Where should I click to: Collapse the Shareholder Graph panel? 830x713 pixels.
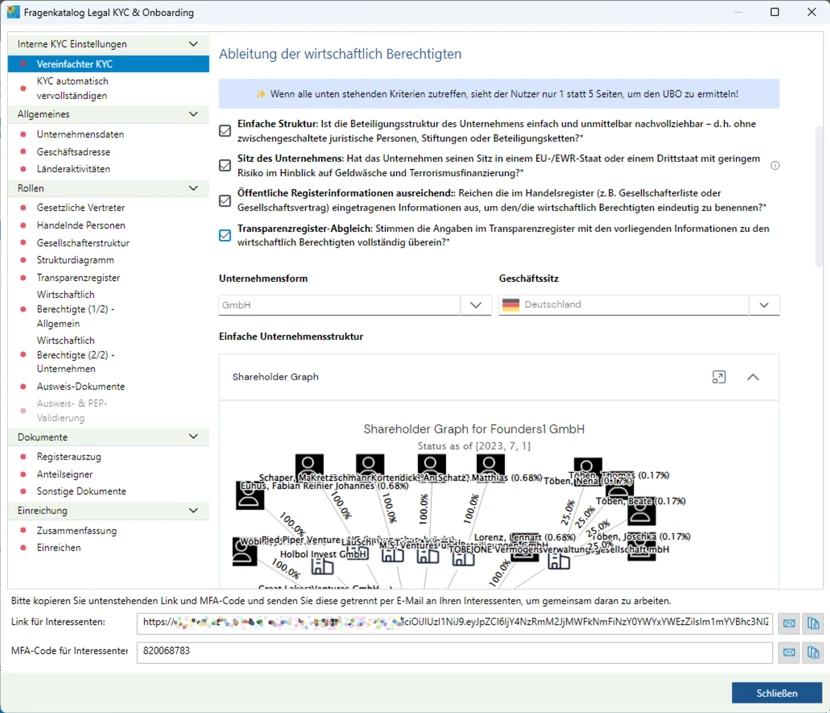pyautogui.click(x=753, y=377)
